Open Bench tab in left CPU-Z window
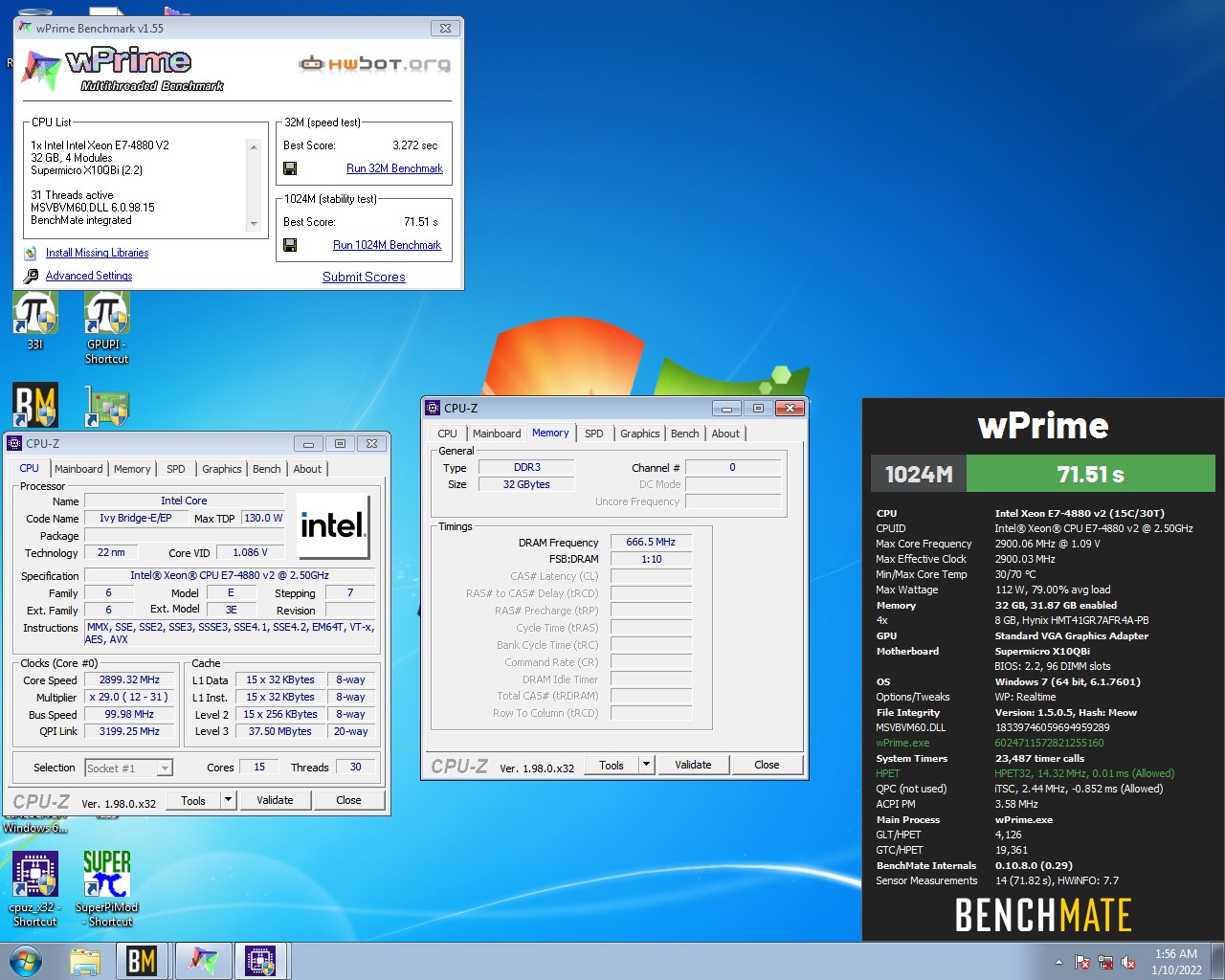 pos(267,469)
